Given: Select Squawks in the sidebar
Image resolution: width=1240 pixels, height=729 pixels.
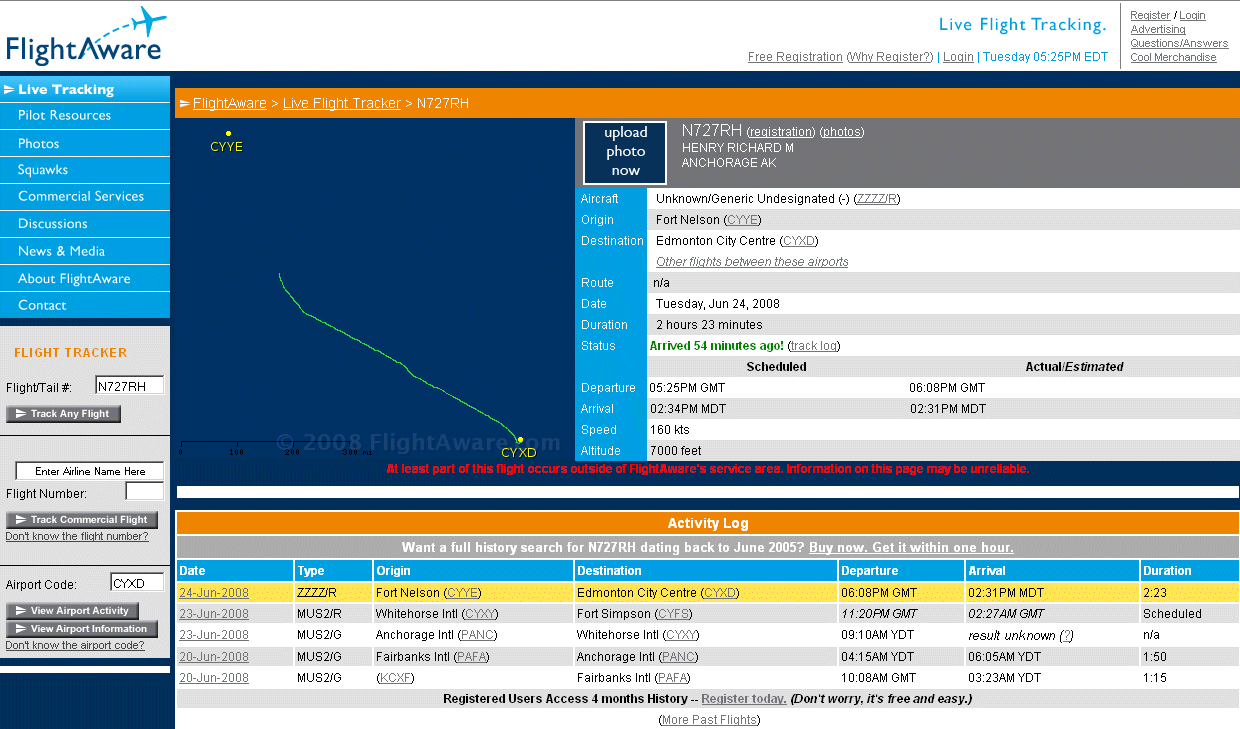Looking at the screenshot, I should pos(85,170).
